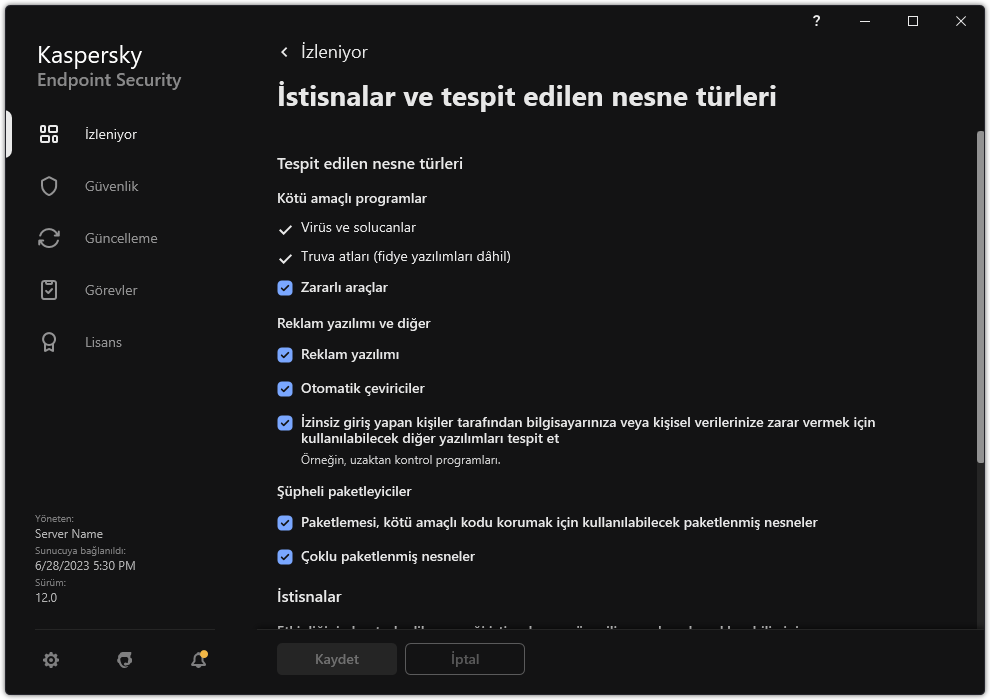This screenshot has width=990, height=700.
Task: Open the settings gear icon
Action: pos(50,659)
